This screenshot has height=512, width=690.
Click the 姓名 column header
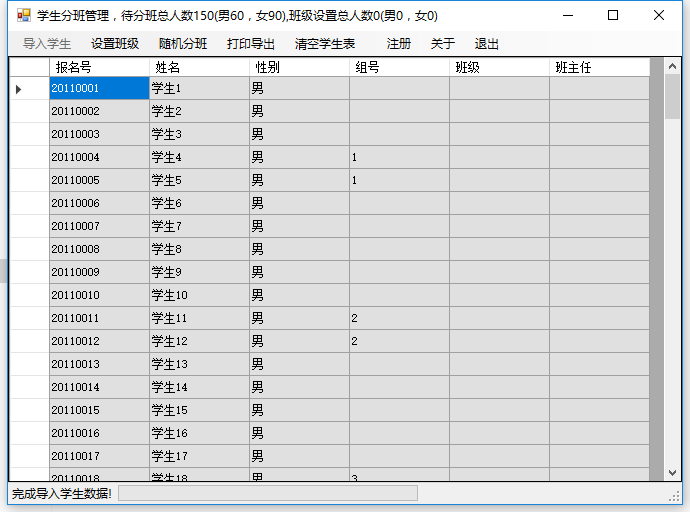pyautogui.click(x=199, y=67)
